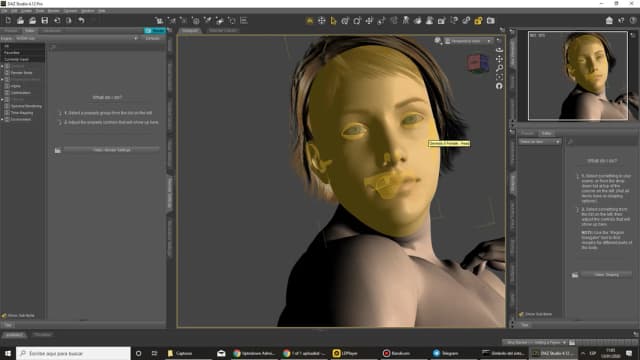Open the Create menu

(x=27, y=11)
